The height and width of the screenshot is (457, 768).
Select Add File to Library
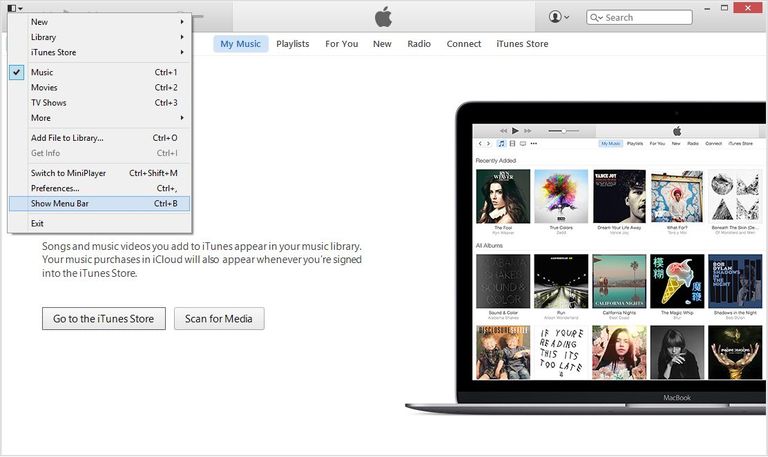(99, 138)
